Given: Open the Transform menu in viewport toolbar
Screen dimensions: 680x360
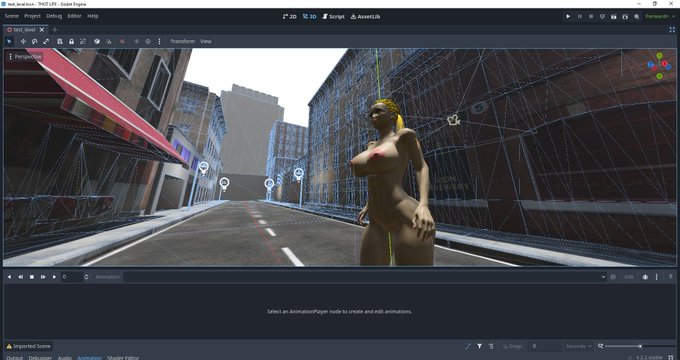Looking at the screenshot, I should tap(182, 41).
